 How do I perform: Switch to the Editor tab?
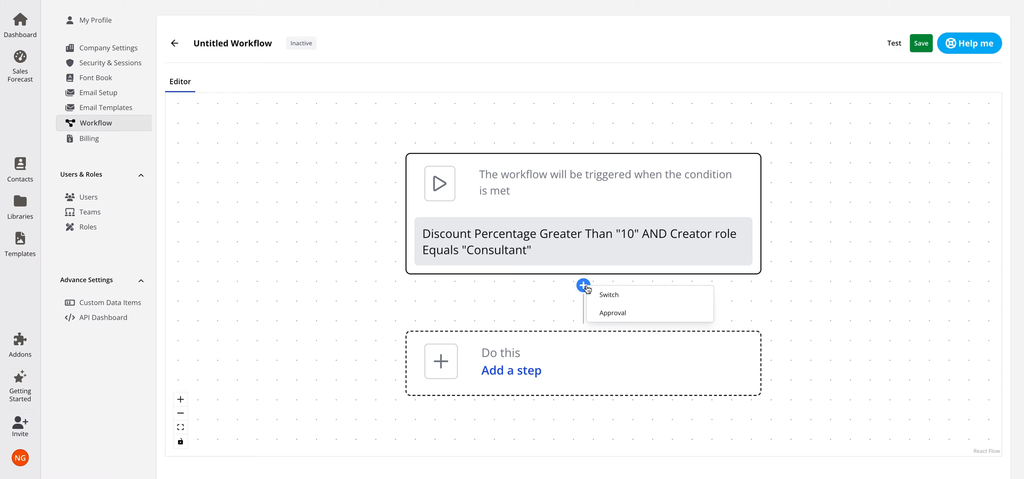[180, 82]
